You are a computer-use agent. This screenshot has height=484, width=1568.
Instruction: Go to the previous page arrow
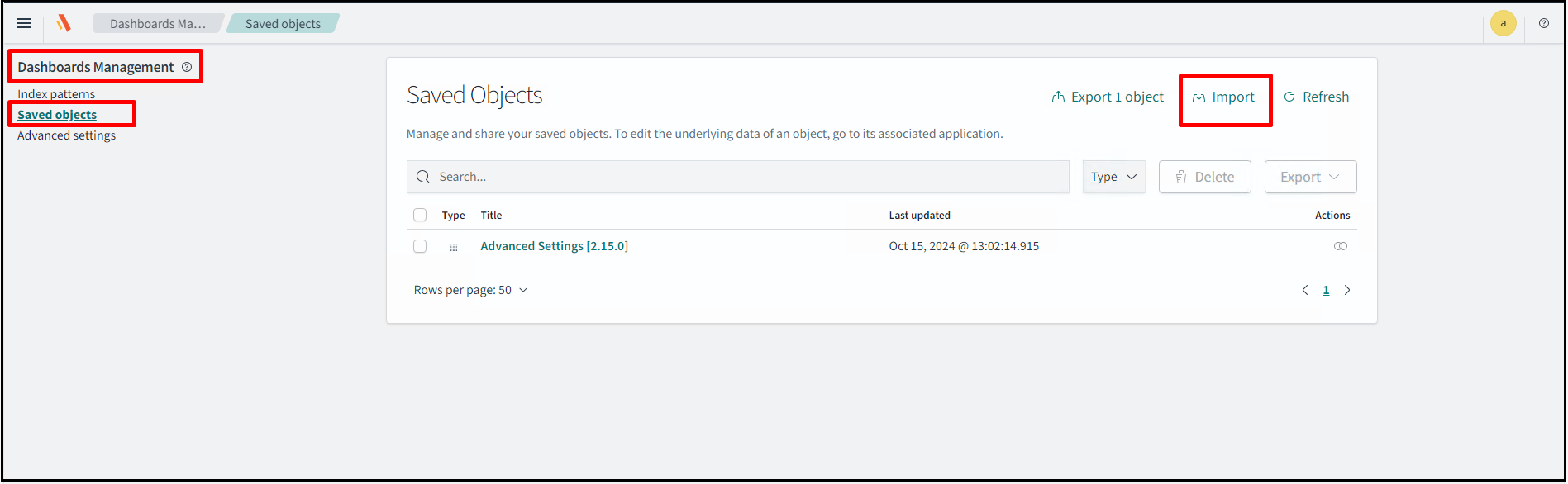pos(1305,290)
